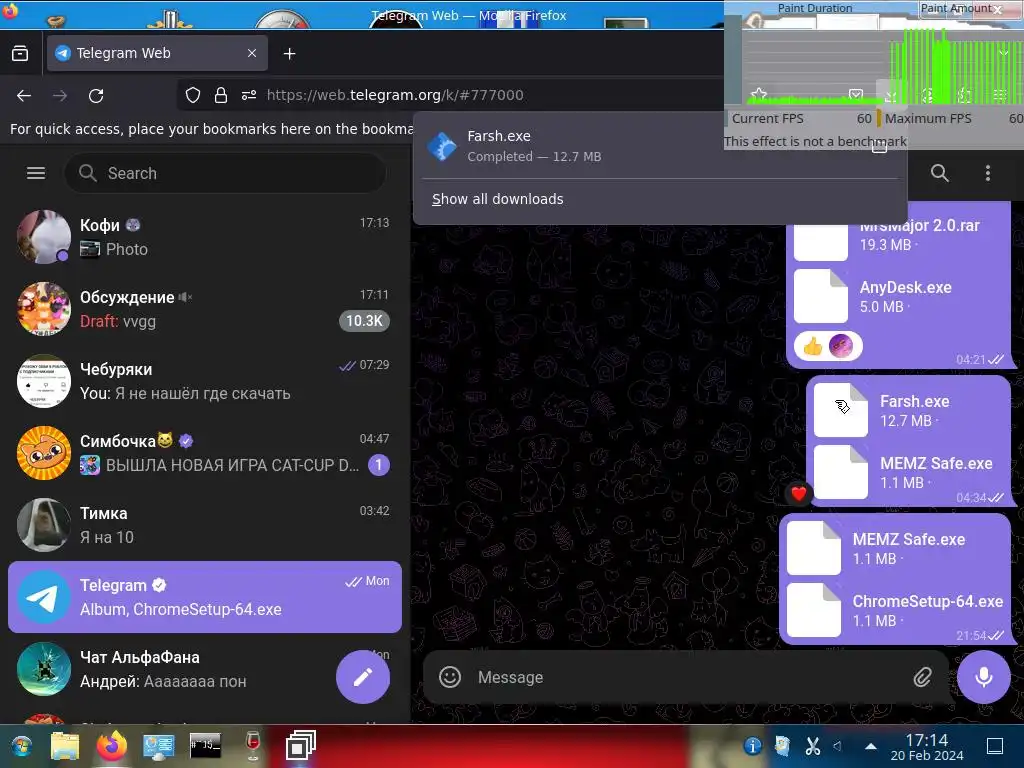This screenshot has width=1024, height=768.
Task: Click the red heart reaction
Action: (799, 494)
